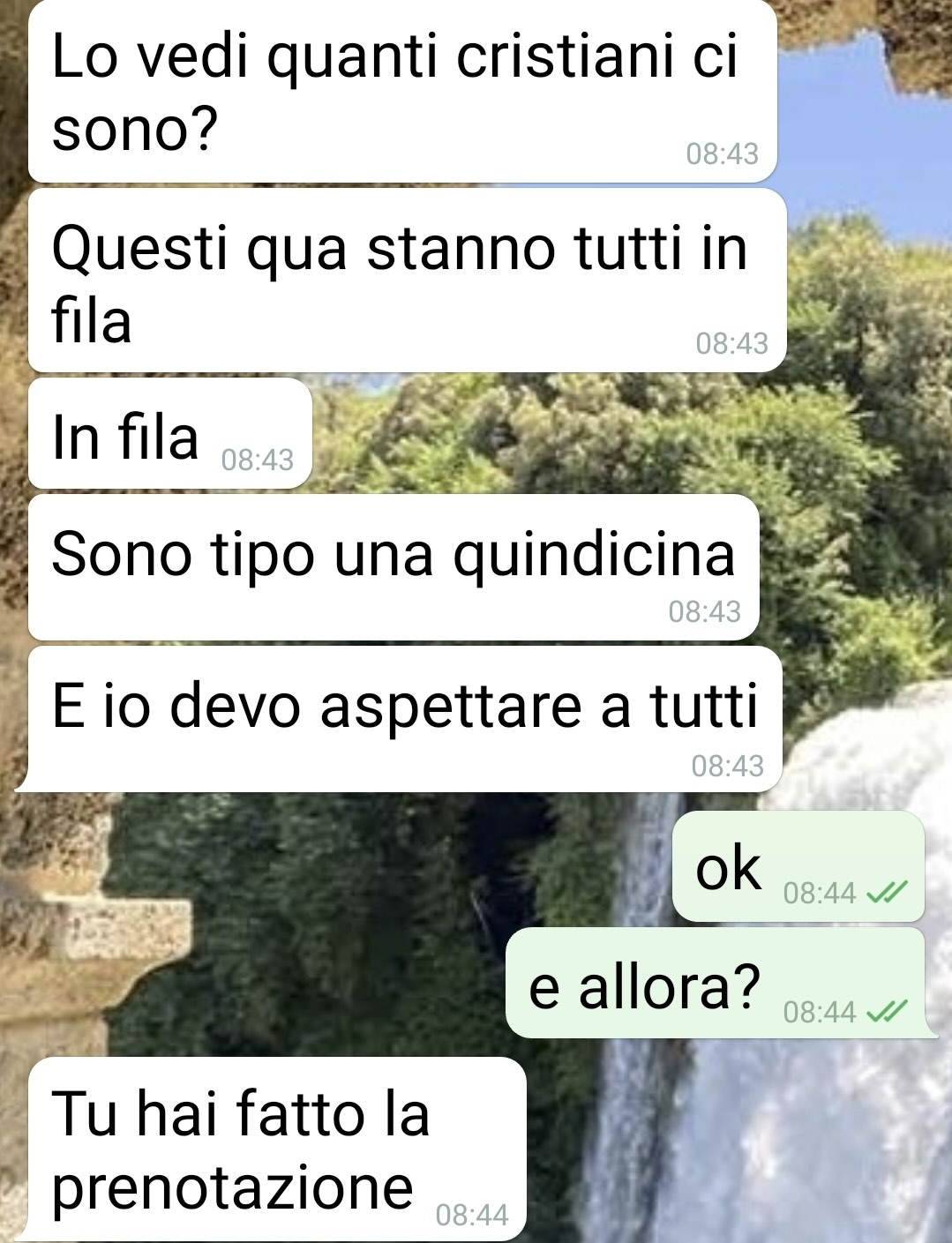Select the sent 'ok' message bubble
The height and width of the screenshot is (1243, 952).
coord(798,866)
